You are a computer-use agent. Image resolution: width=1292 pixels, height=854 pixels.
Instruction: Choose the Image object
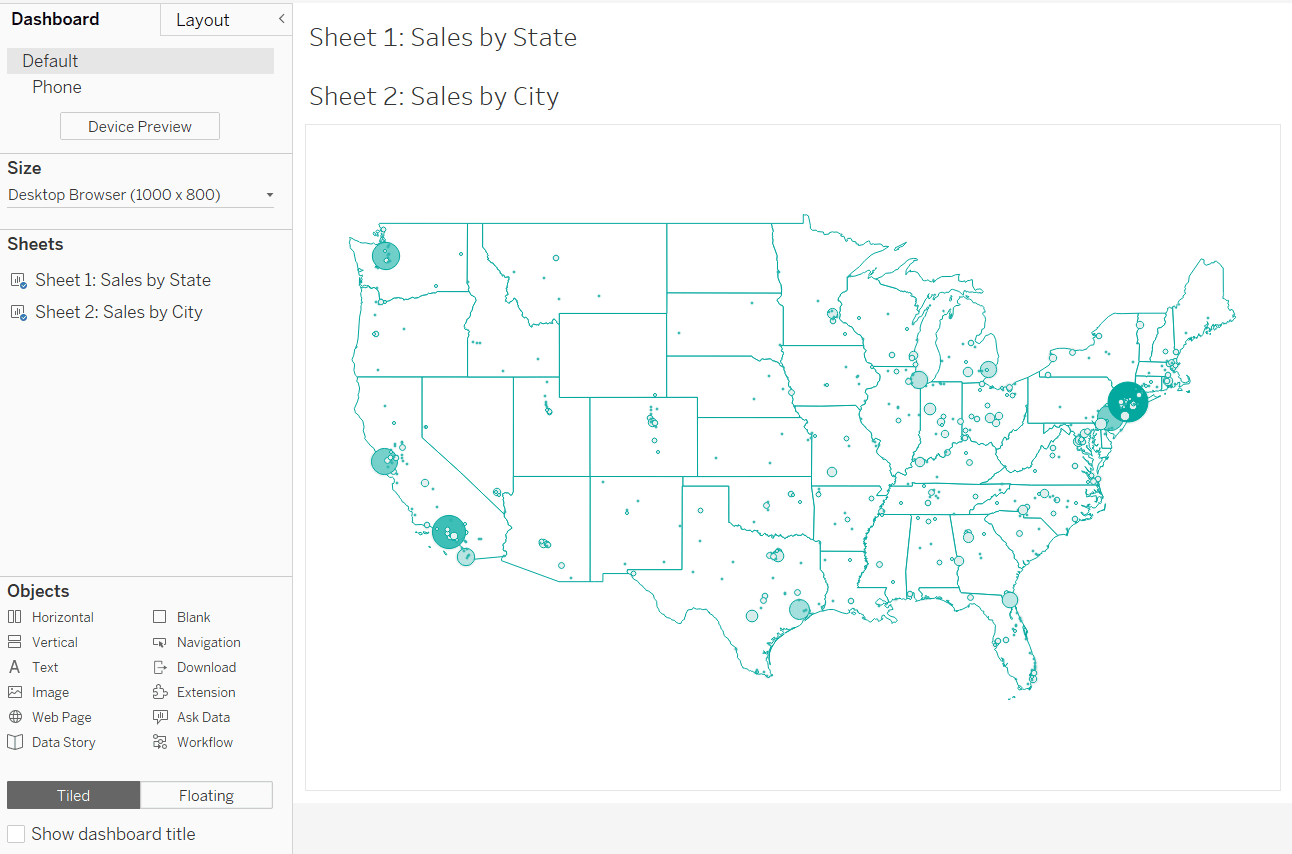pyautogui.click(x=39, y=692)
